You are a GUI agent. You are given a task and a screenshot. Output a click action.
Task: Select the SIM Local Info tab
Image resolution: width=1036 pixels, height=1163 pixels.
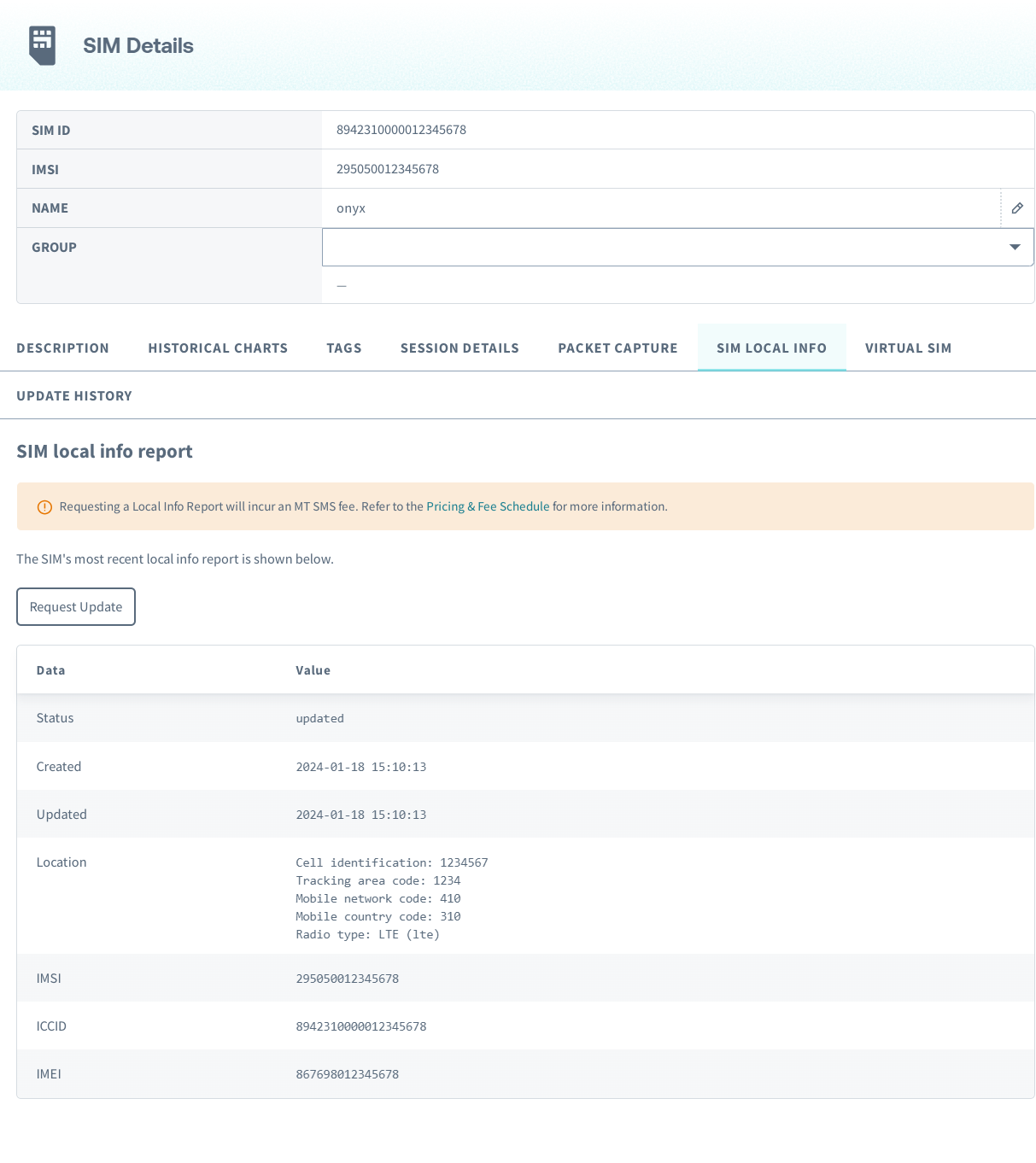coord(771,348)
